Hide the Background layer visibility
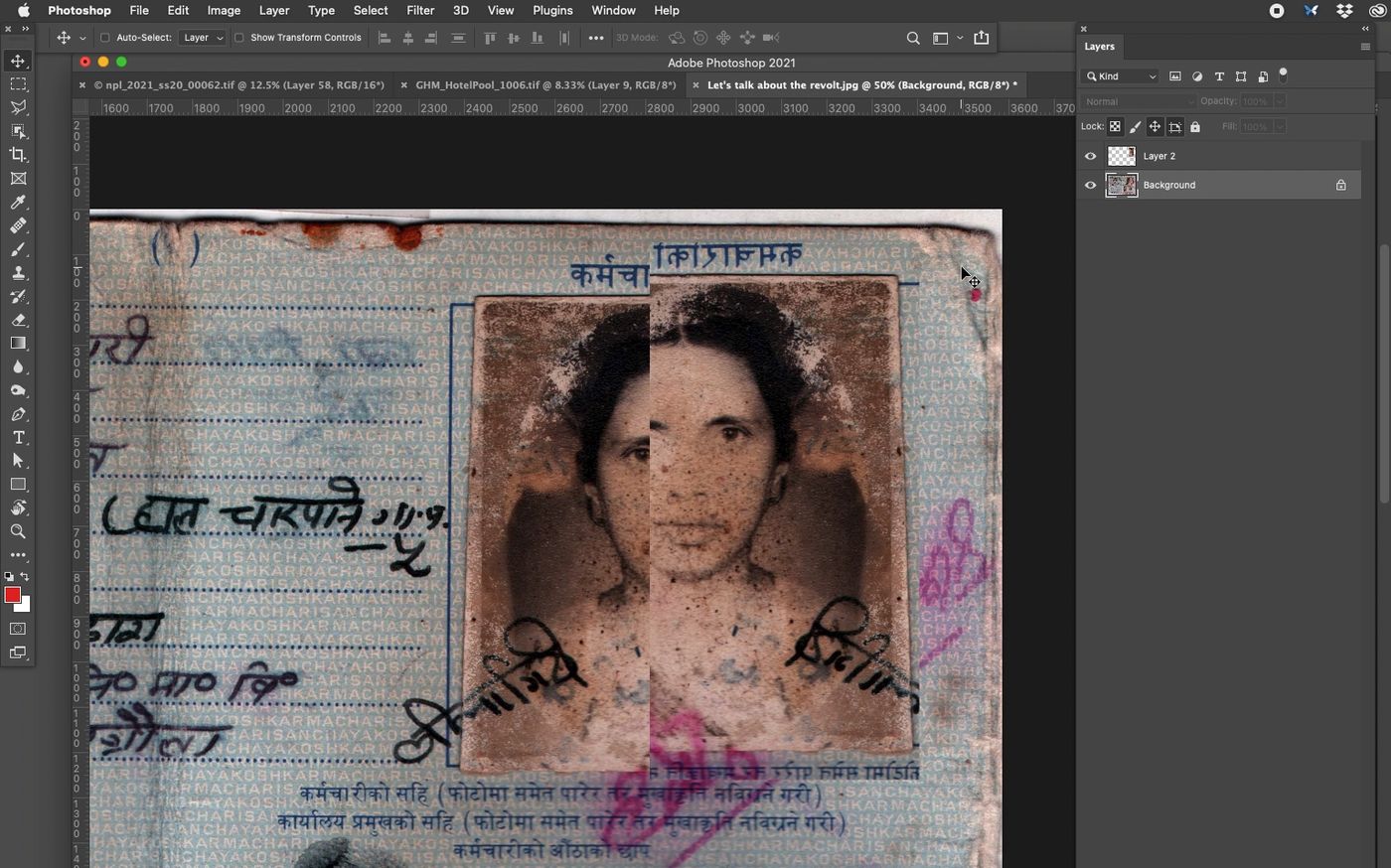The image size is (1391, 868). pyautogui.click(x=1090, y=185)
